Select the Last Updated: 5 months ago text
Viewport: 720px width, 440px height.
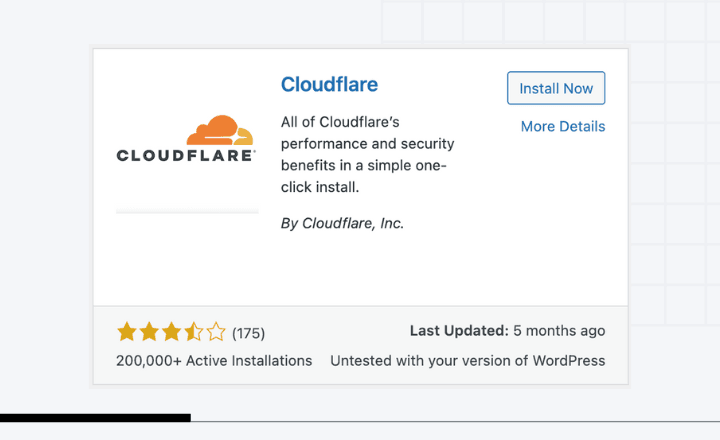click(507, 331)
